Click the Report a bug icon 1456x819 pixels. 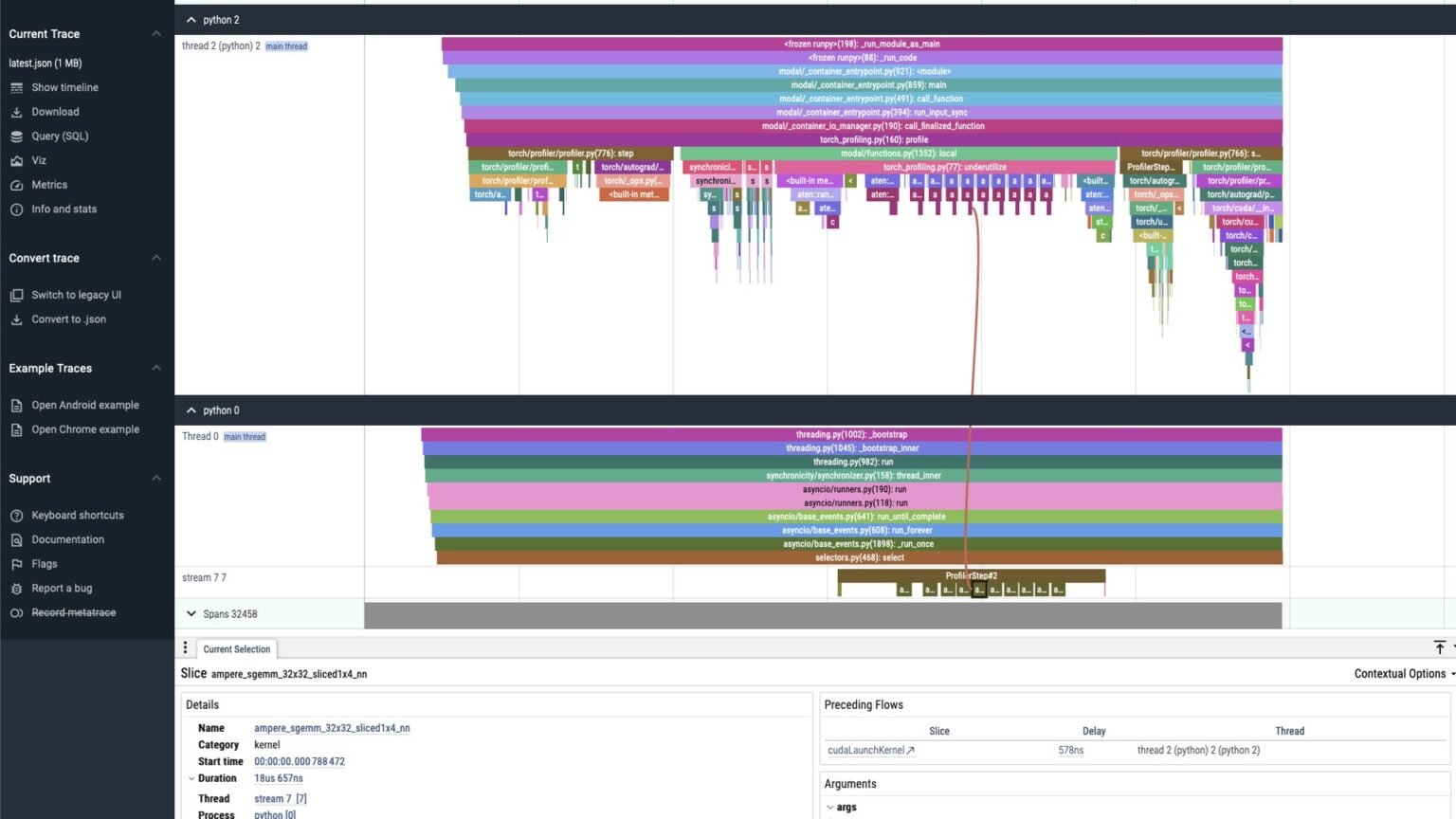tap(16, 589)
